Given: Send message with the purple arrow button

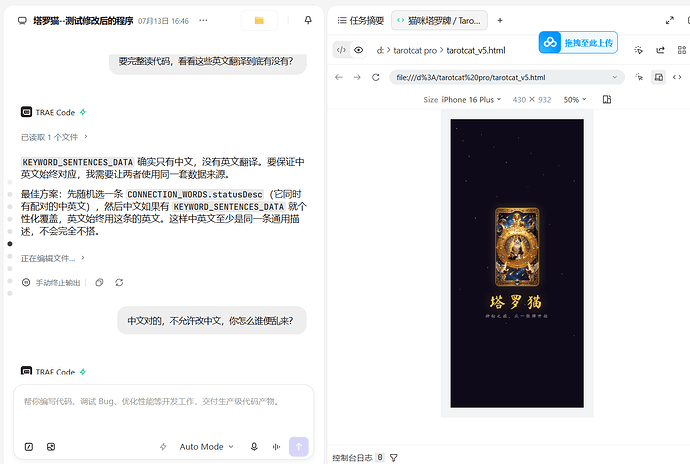Looking at the screenshot, I should pos(299,447).
